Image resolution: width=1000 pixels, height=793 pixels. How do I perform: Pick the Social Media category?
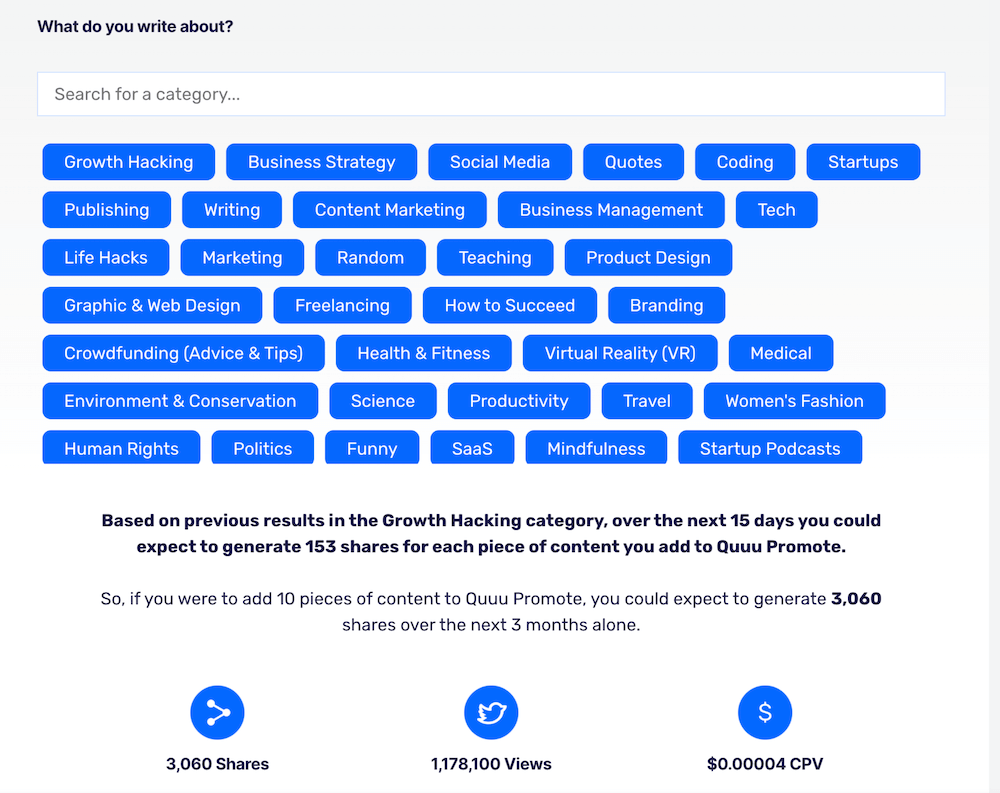click(500, 162)
